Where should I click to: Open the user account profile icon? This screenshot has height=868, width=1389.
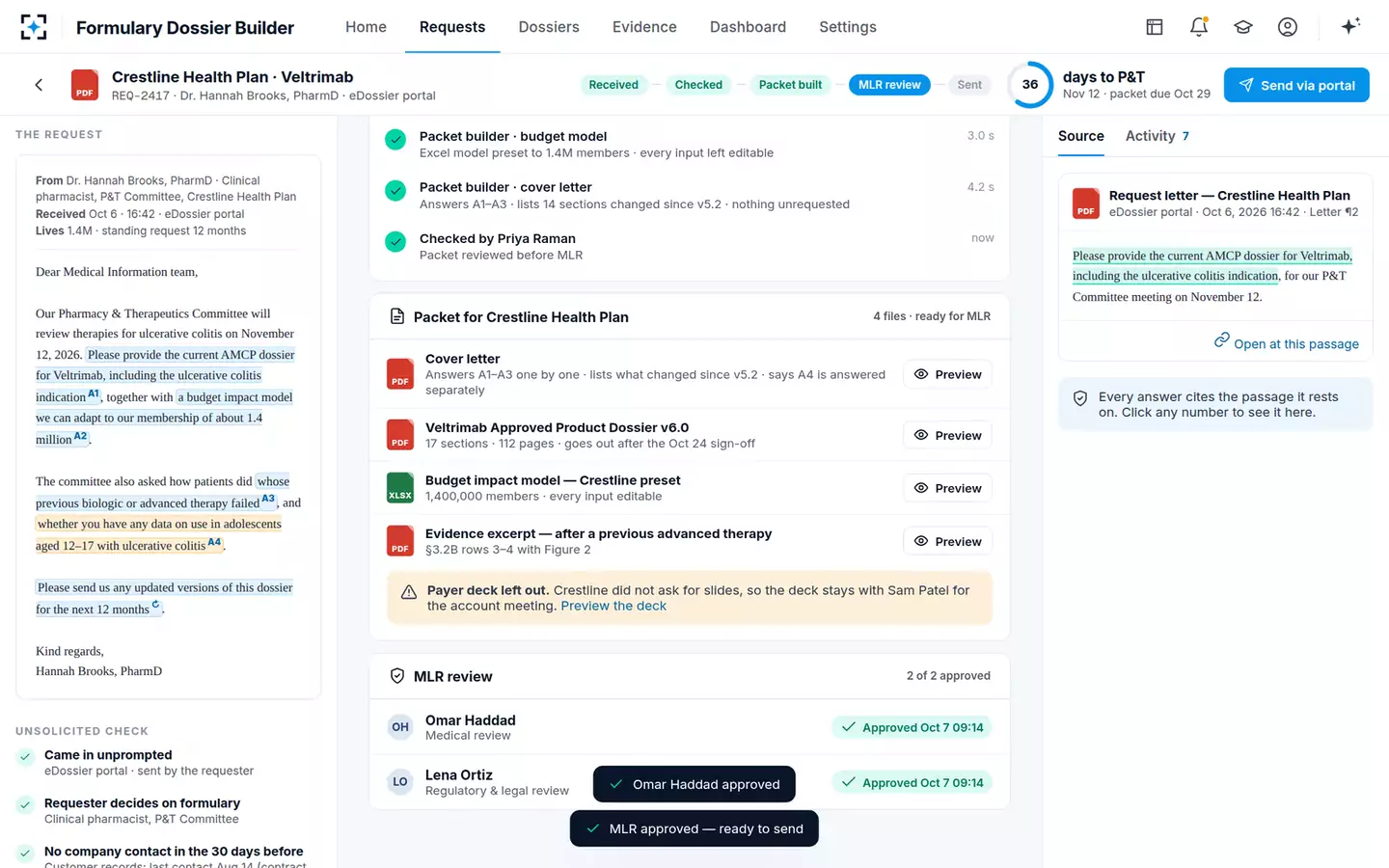1288,27
